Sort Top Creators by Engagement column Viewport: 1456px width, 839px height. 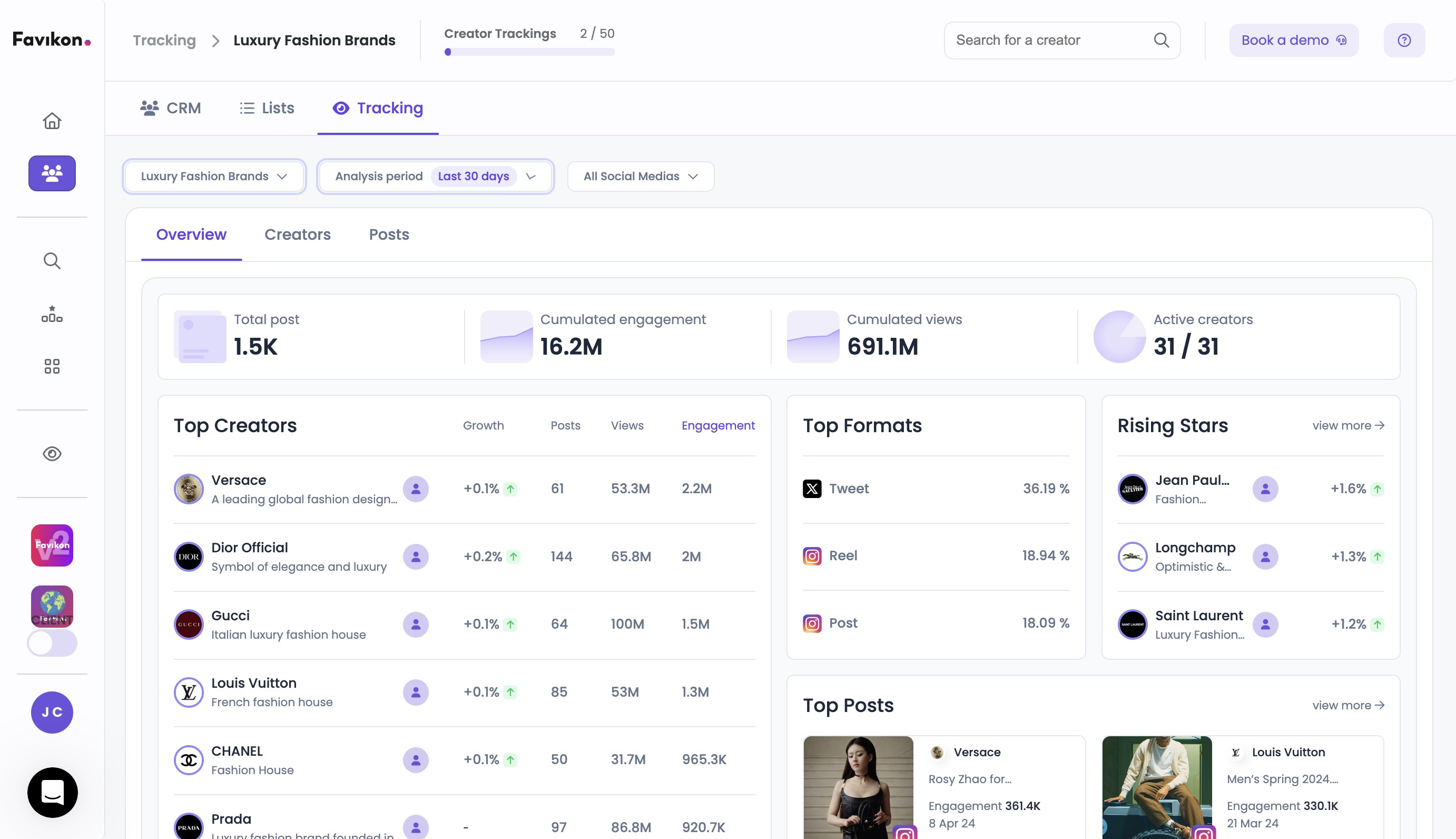point(717,426)
